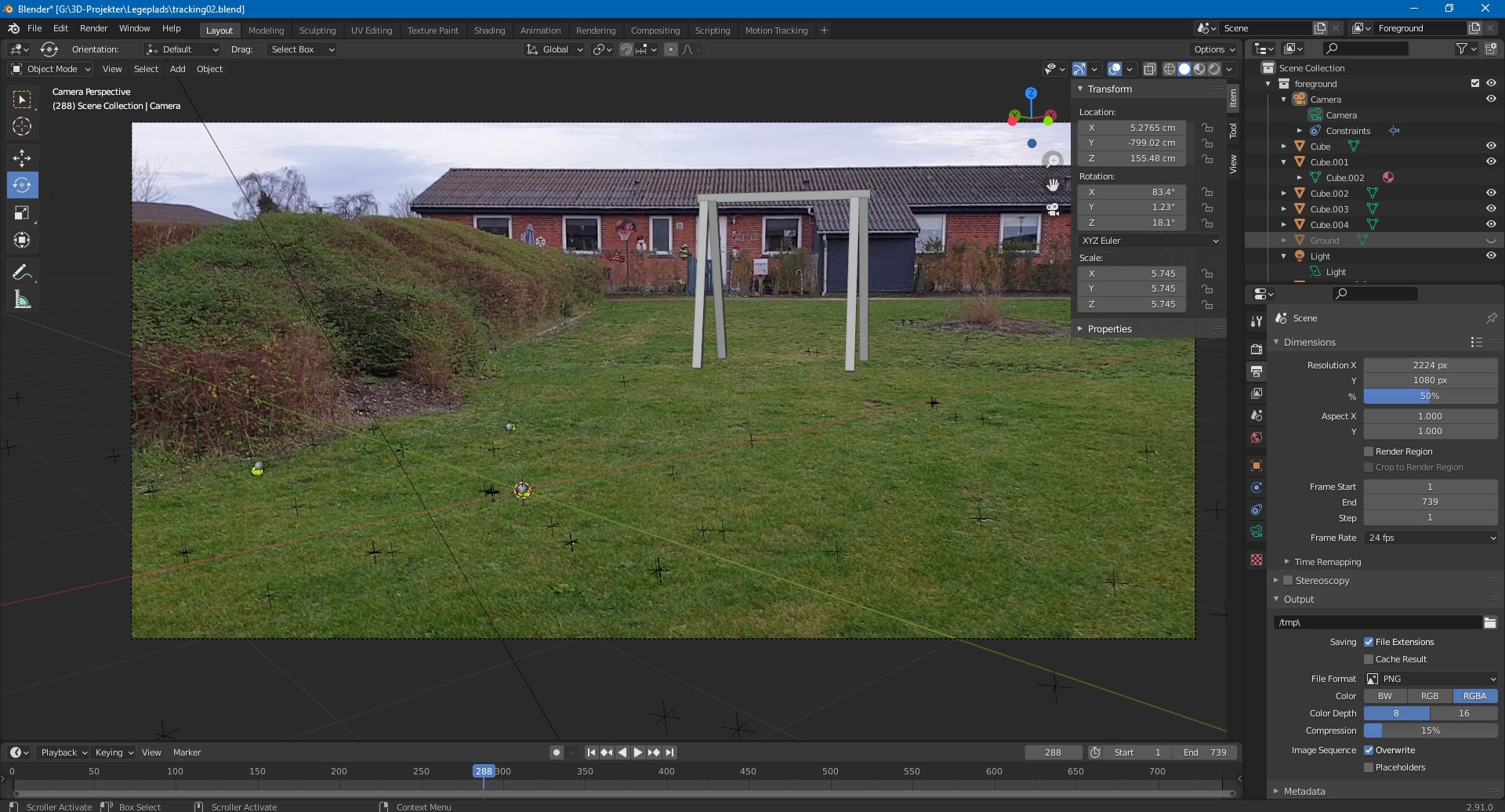Select the Select Box tool icon
The image size is (1505, 812).
(x=22, y=100)
